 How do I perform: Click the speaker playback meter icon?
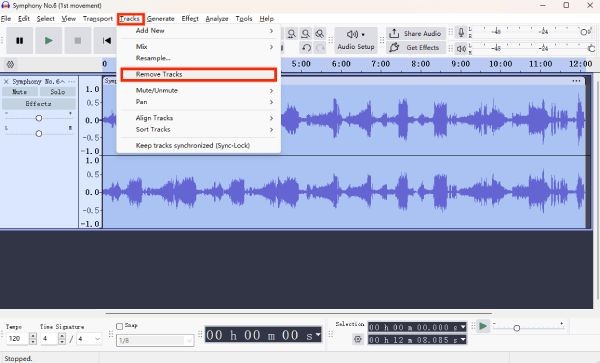click(x=461, y=49)
